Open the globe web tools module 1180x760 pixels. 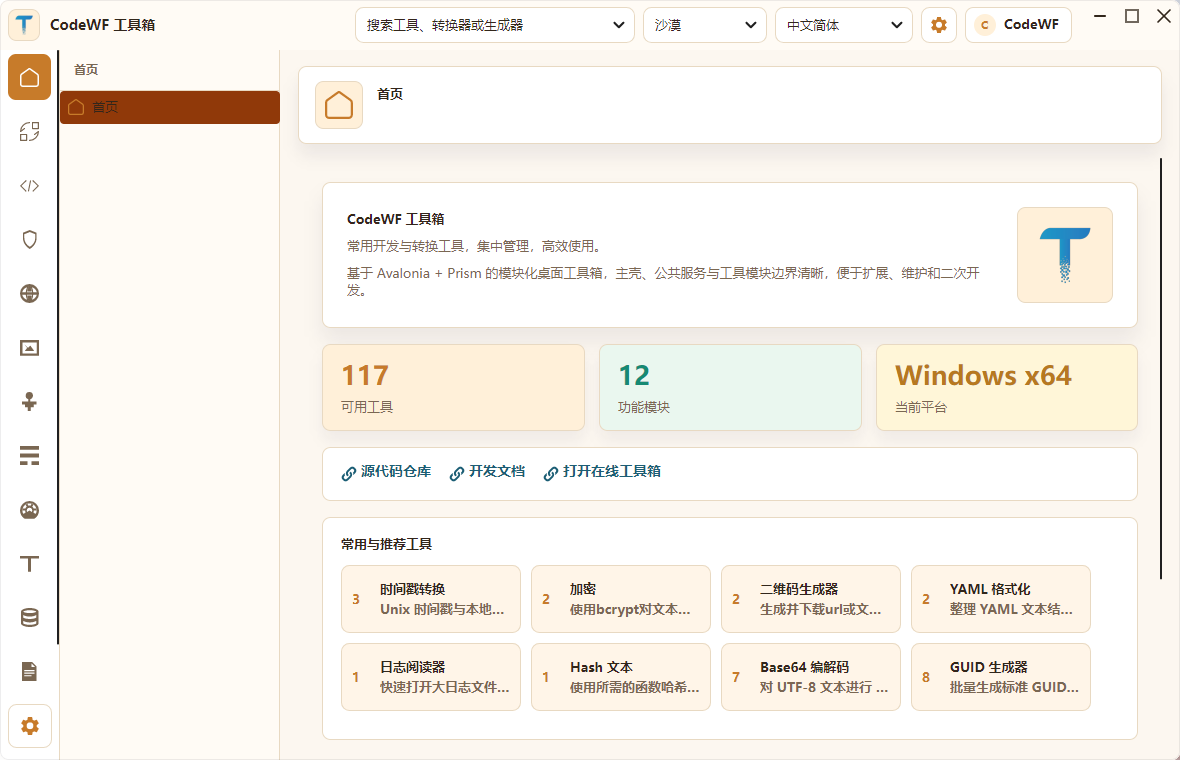[x=29, y=293]
